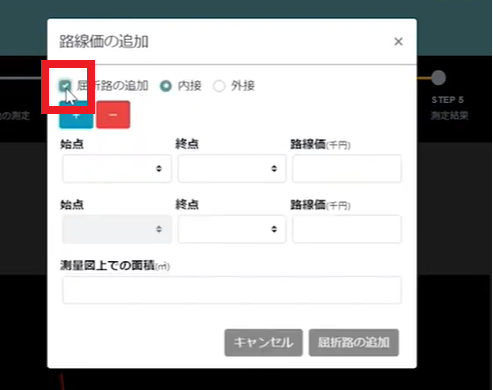Close the 路線価の追加 dialog with X
493x390 pixels.
coord(398,42)
